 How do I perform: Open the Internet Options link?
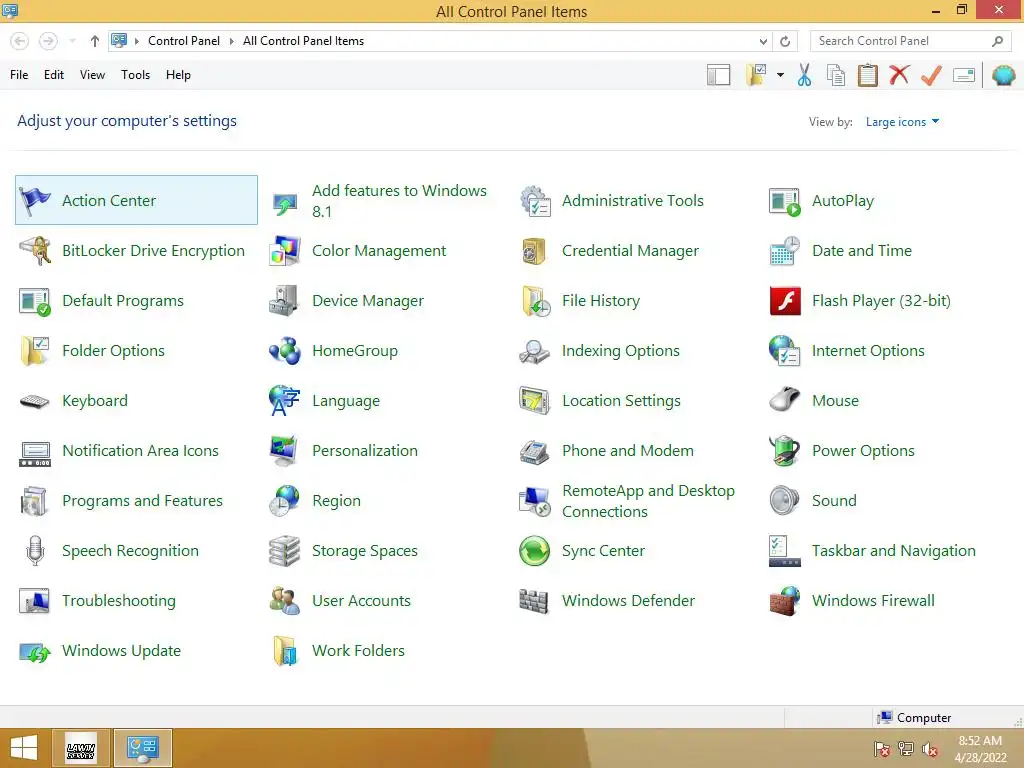pyautogui.click(x=868, y=351)
